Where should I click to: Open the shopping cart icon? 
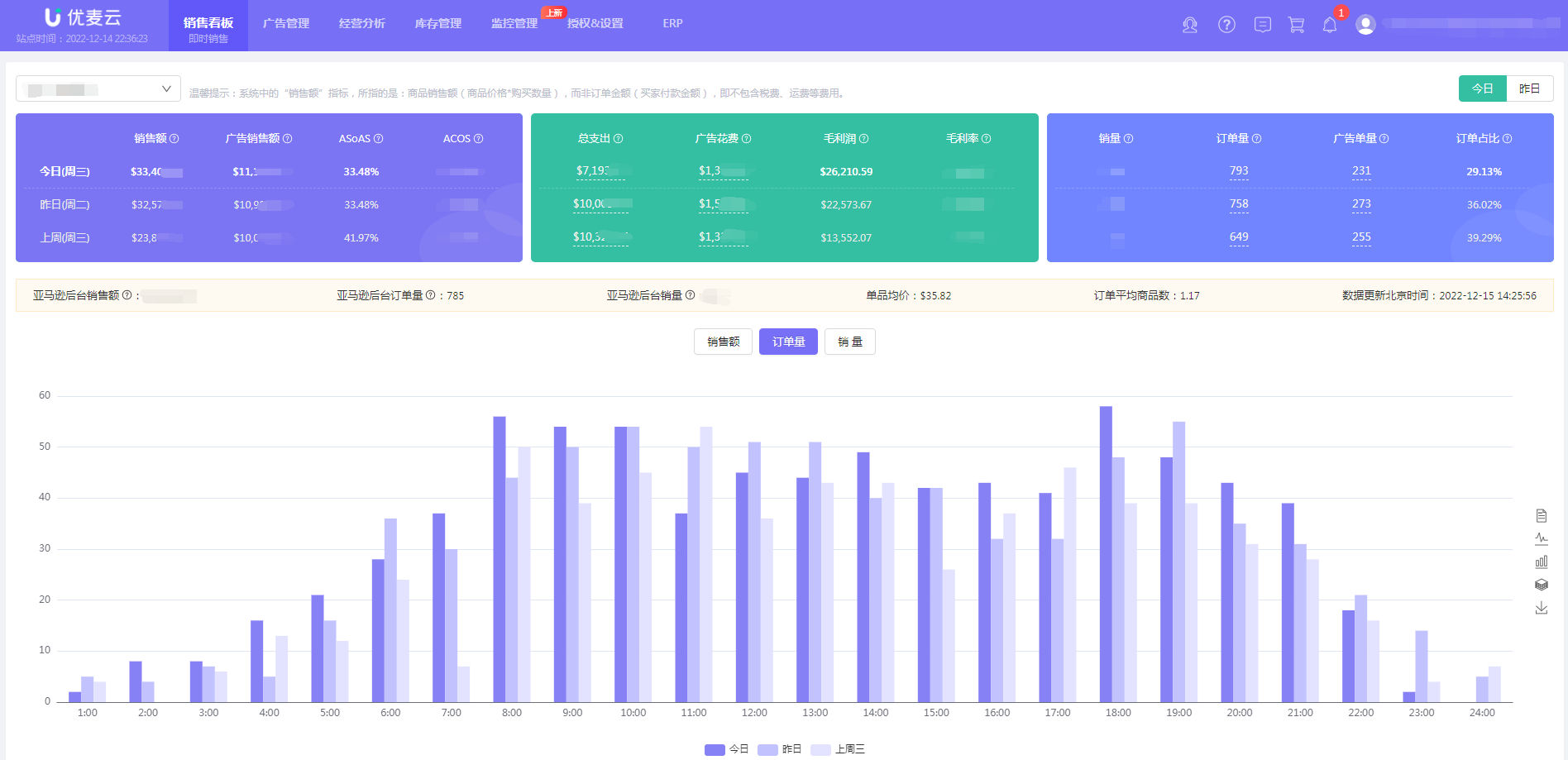[x=1296, y=25]
